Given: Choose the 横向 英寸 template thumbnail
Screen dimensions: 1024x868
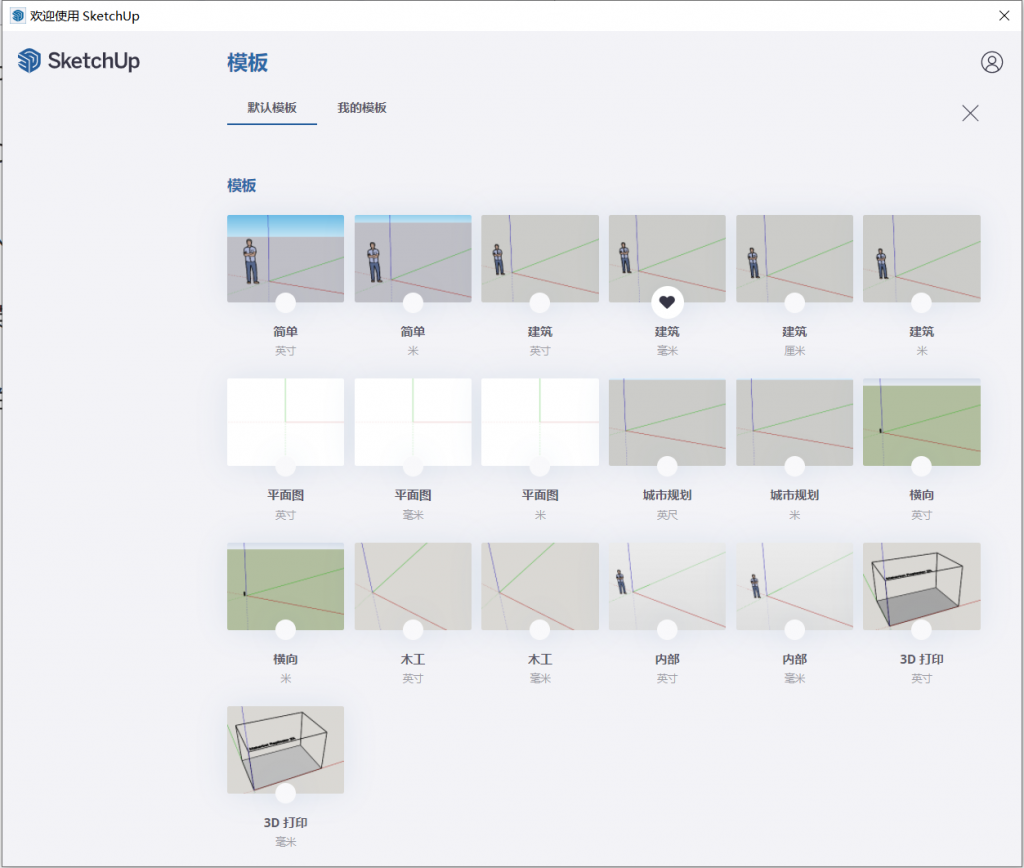Looking at the screenshot, I should [921, 422].
